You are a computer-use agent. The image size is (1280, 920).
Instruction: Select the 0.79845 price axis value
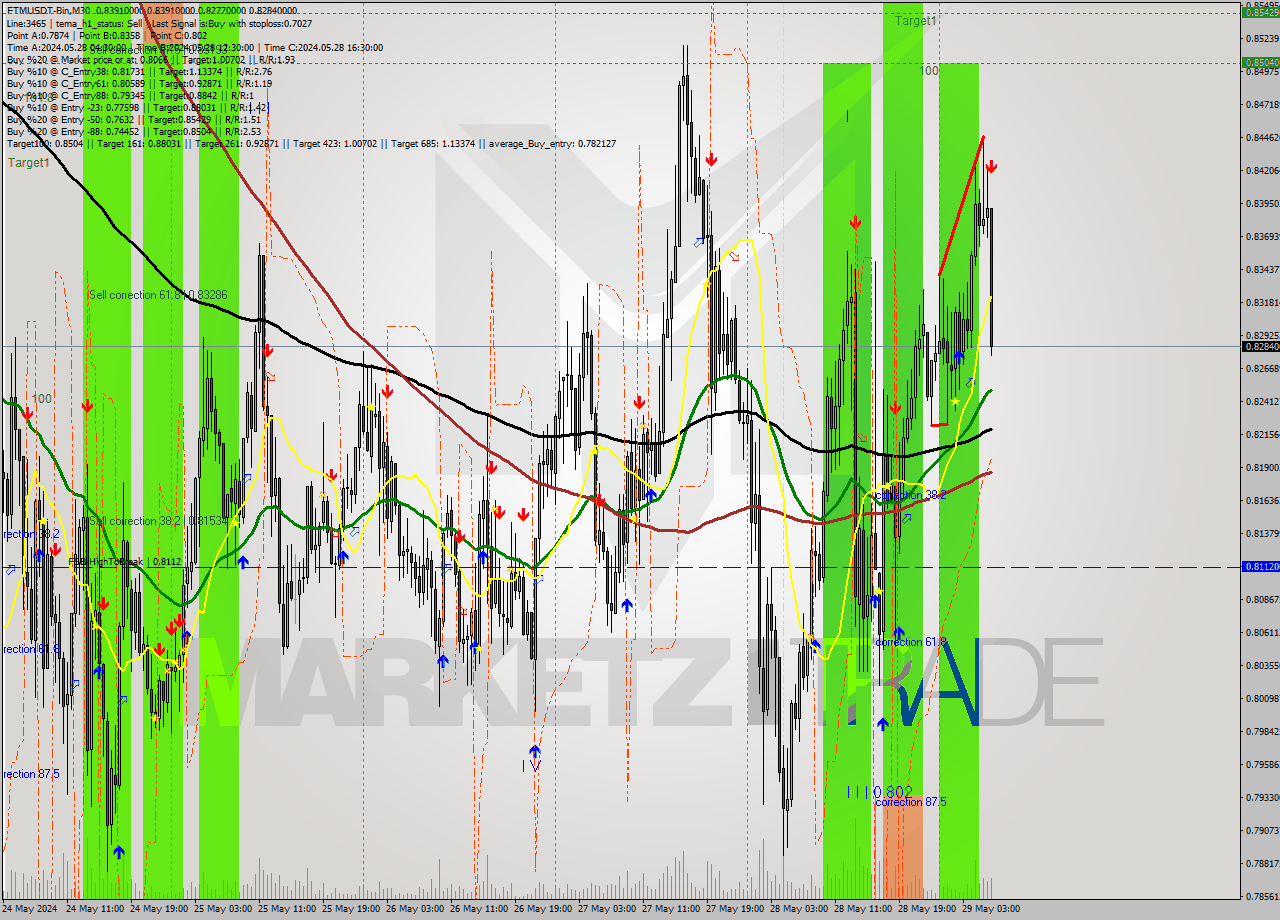pos(1262,731)
